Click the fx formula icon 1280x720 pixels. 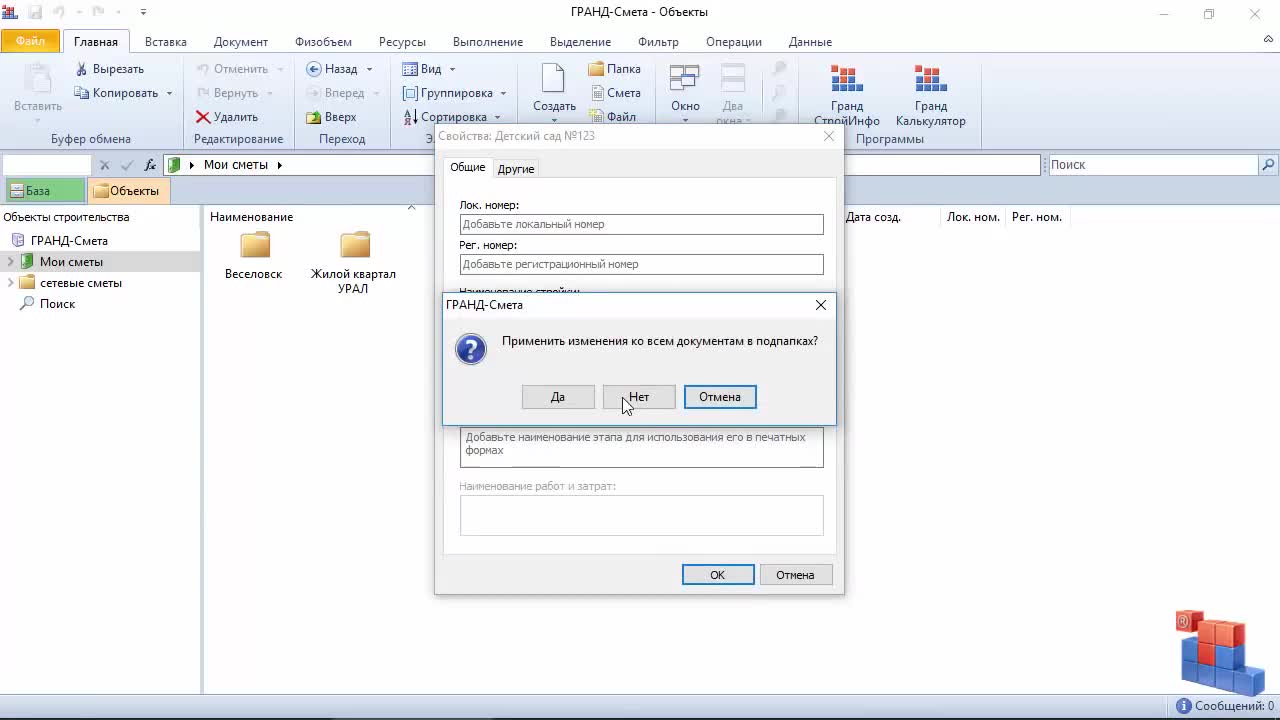[150, 165]
